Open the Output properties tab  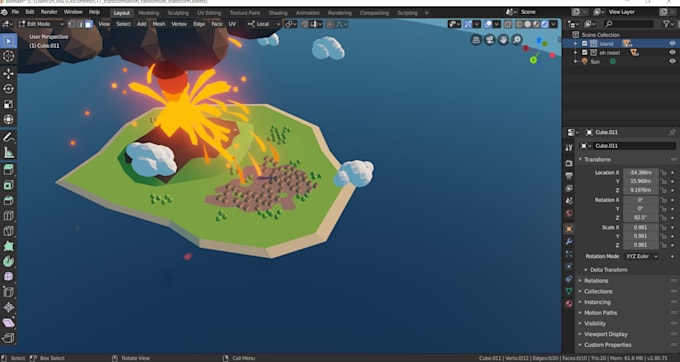pos(569,176)
